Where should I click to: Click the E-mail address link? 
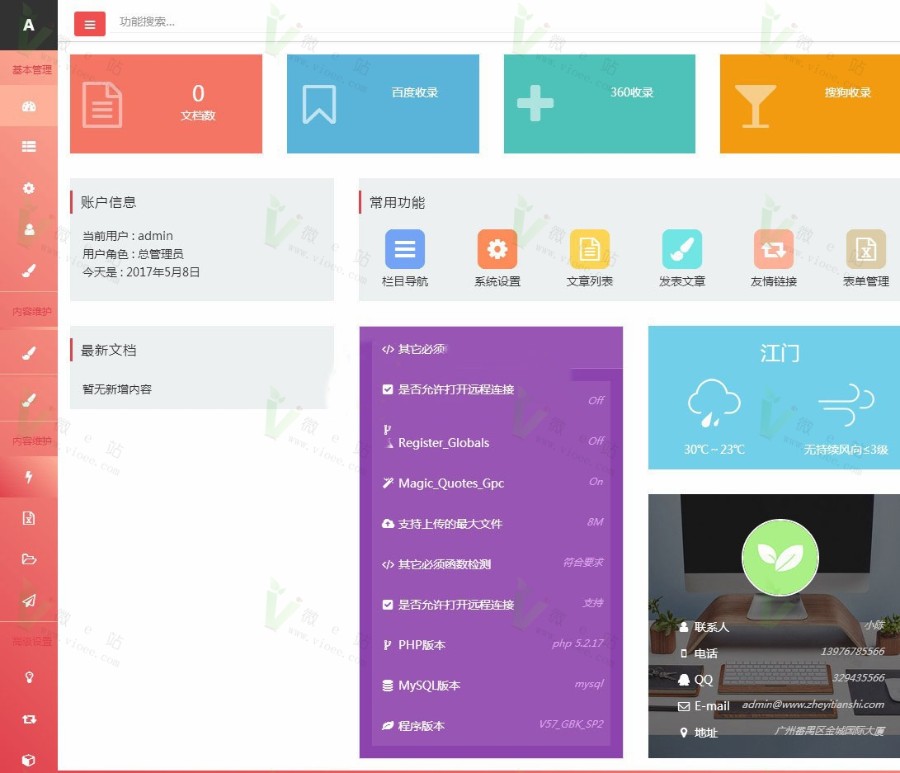[813, 704]
